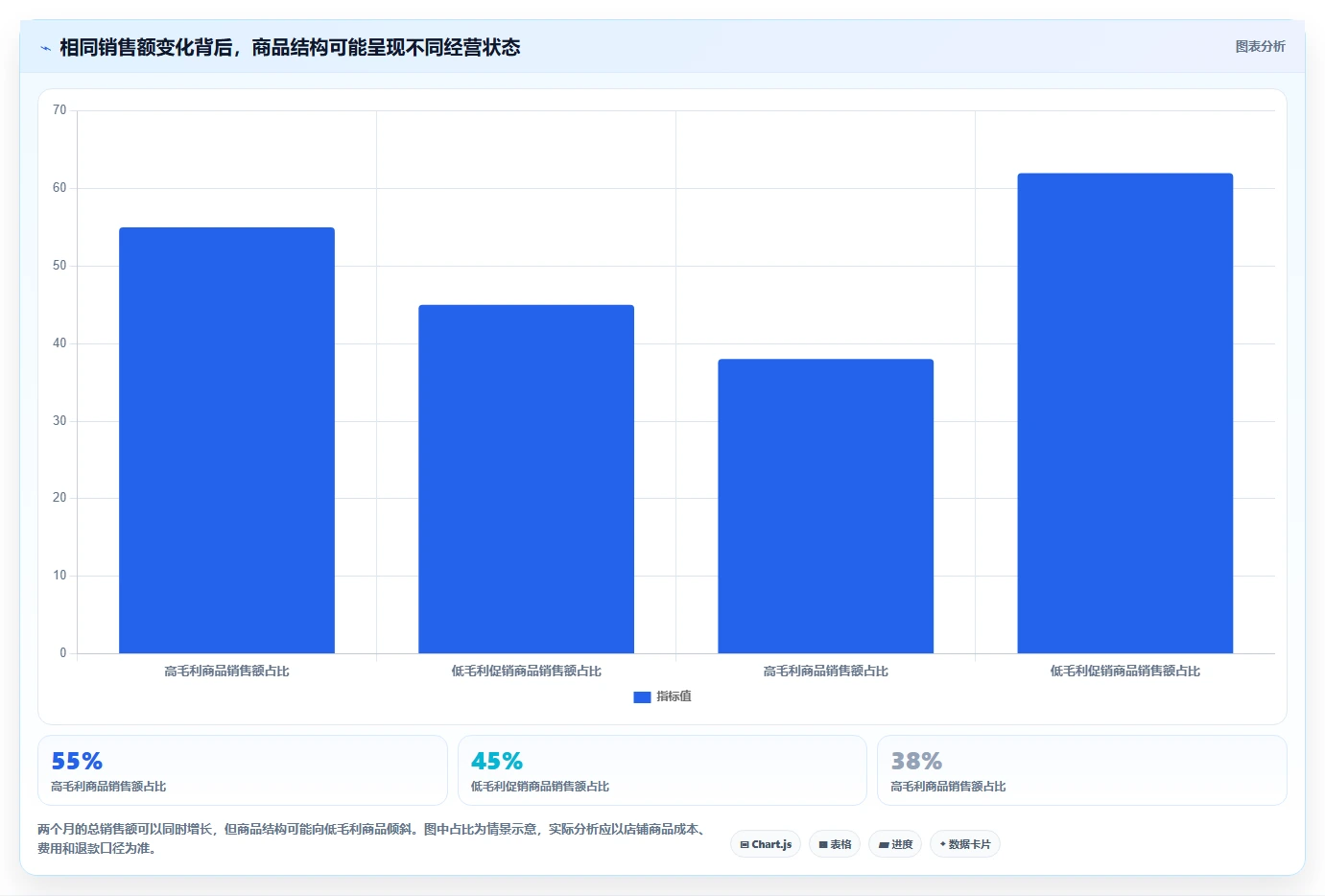Click the 38% stat card value
The width and height of the screenshot is (1325, 896).
coord(916,761)
